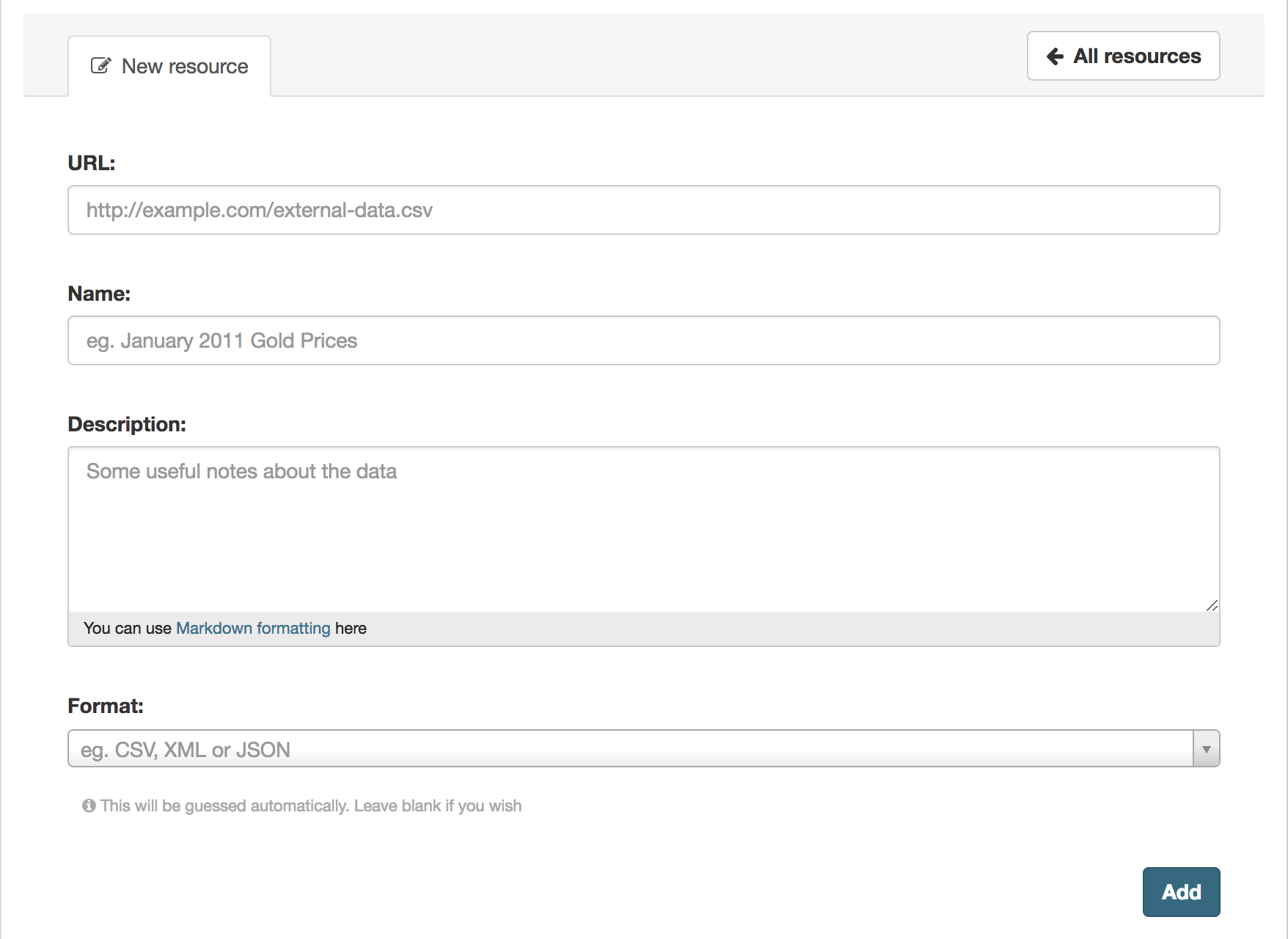Image resolution: width=1288 pixels, height=939 pixels.
Task: Click the Description: label
Action: (x=127, y=424)
